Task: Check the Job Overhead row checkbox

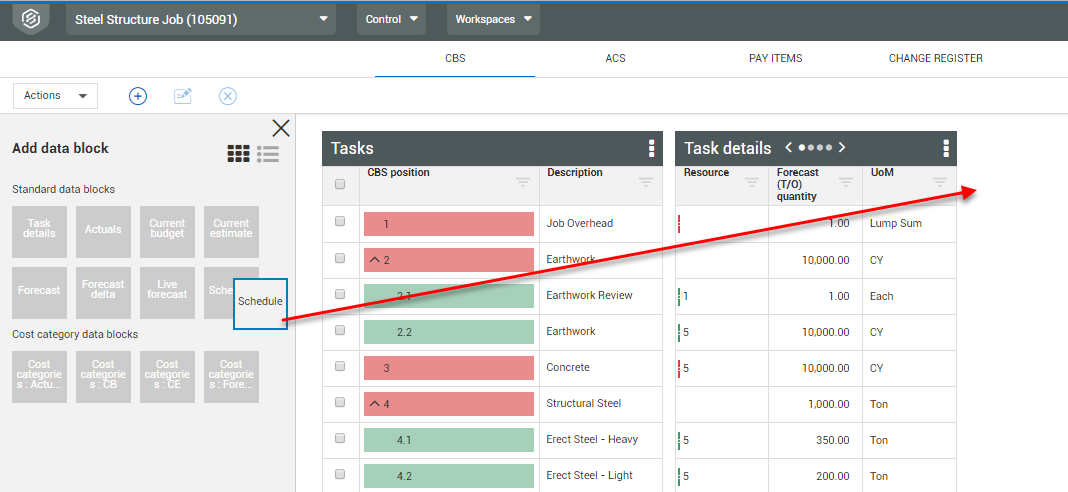Action: [340, 222]
